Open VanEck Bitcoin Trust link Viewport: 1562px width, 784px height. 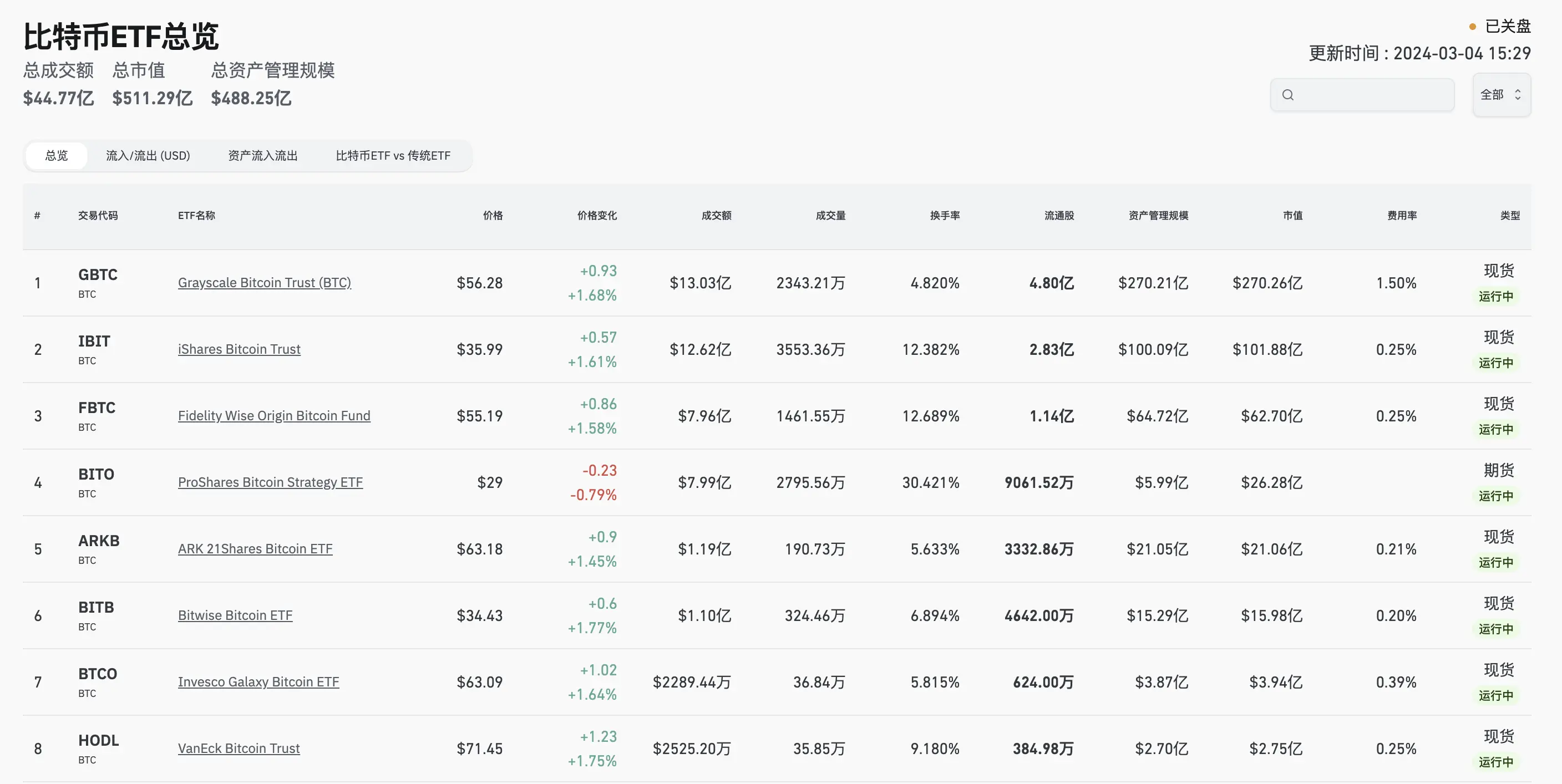coord(239,748)
